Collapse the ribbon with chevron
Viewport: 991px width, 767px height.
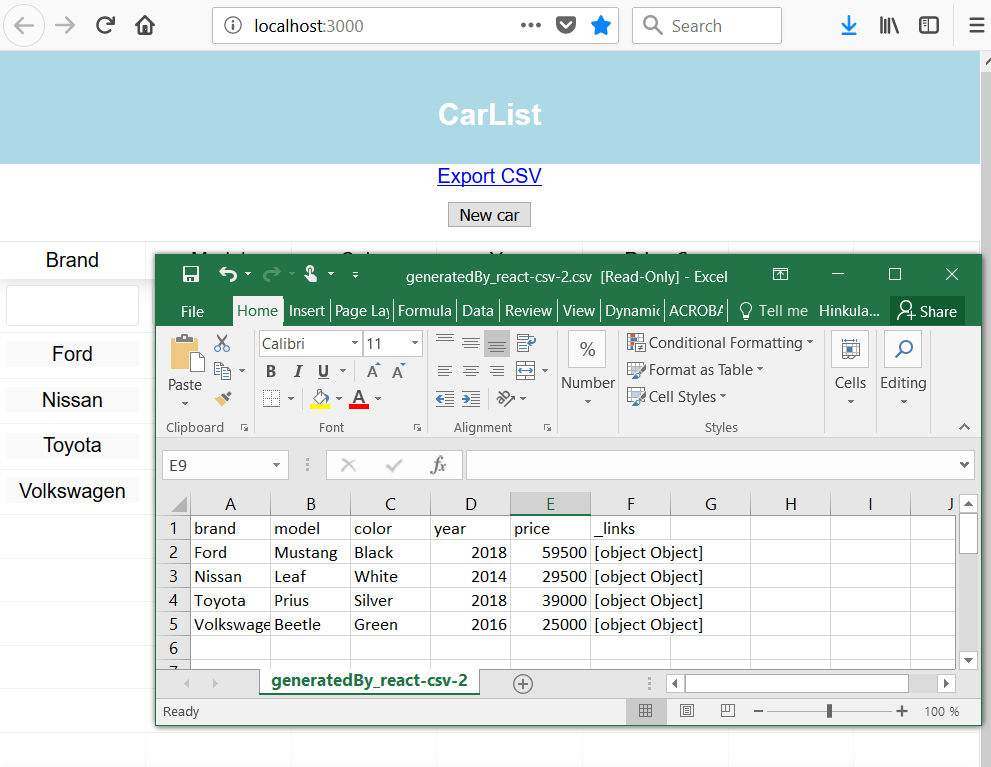964,427
